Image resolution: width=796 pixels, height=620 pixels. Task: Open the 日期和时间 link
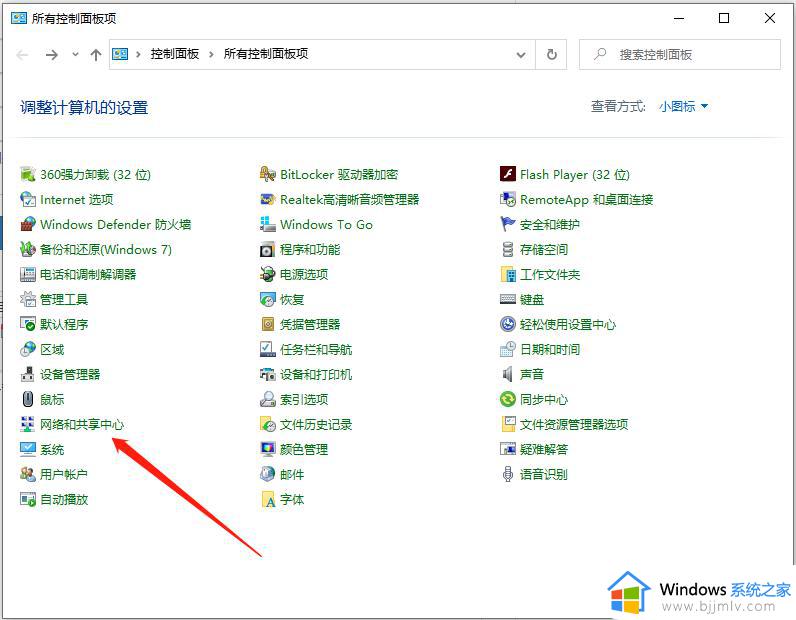coord(550,349)
